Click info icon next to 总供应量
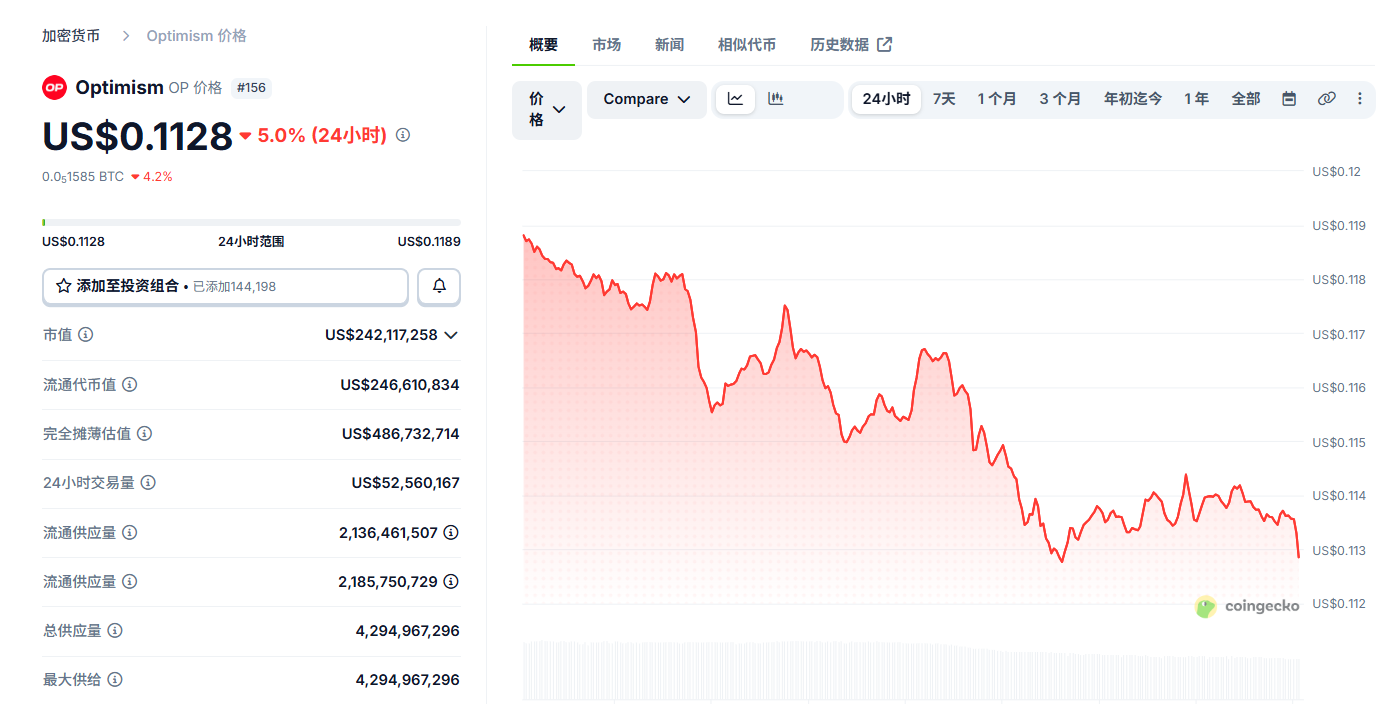Viewport: 1396px width, 704px height. [x=115, y=631]
